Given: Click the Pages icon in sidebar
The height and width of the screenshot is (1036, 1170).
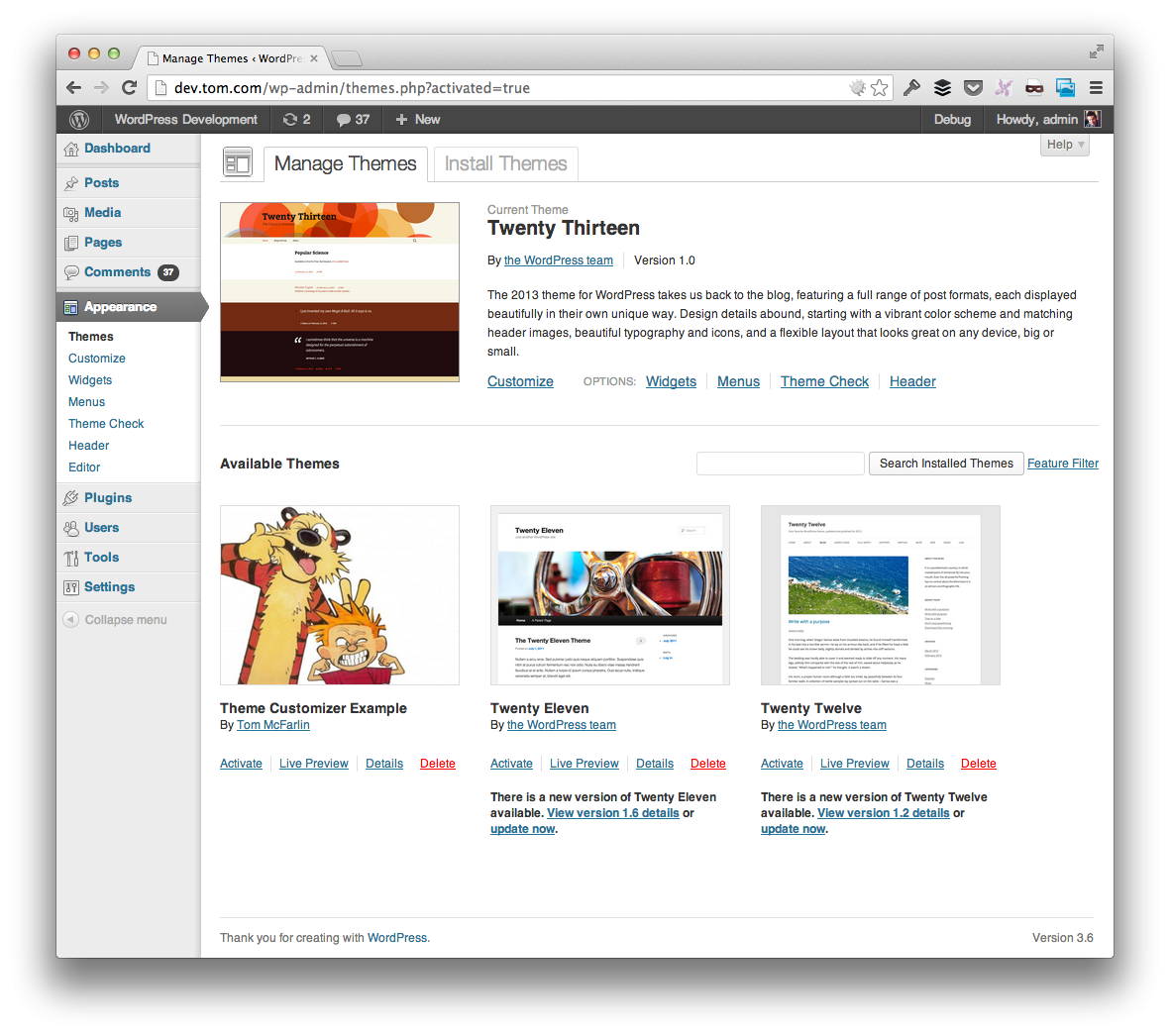Looking at the screenshot, I should pyautogui.click(x=71, y=243).
